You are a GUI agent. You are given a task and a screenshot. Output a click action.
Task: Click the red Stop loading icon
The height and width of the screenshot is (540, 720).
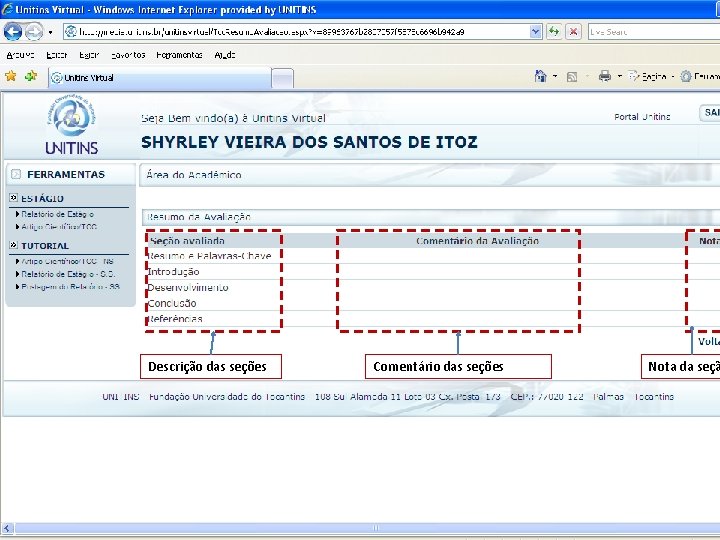(573, 32)
